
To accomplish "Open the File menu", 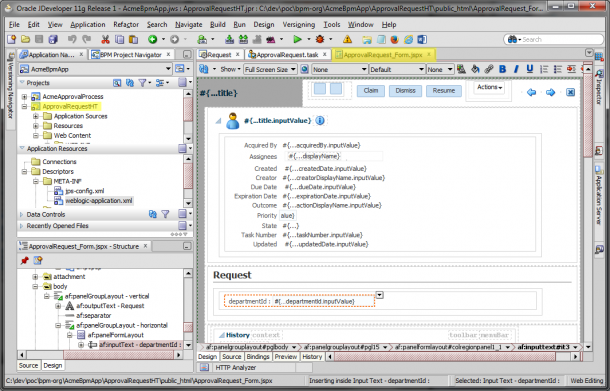I will coord(14,25).
